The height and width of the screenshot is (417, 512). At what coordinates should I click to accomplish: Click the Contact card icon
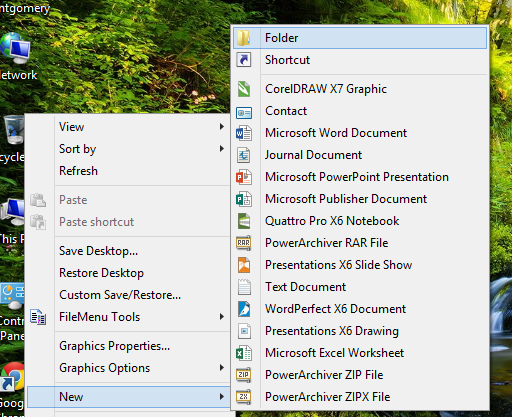[244, 113]
